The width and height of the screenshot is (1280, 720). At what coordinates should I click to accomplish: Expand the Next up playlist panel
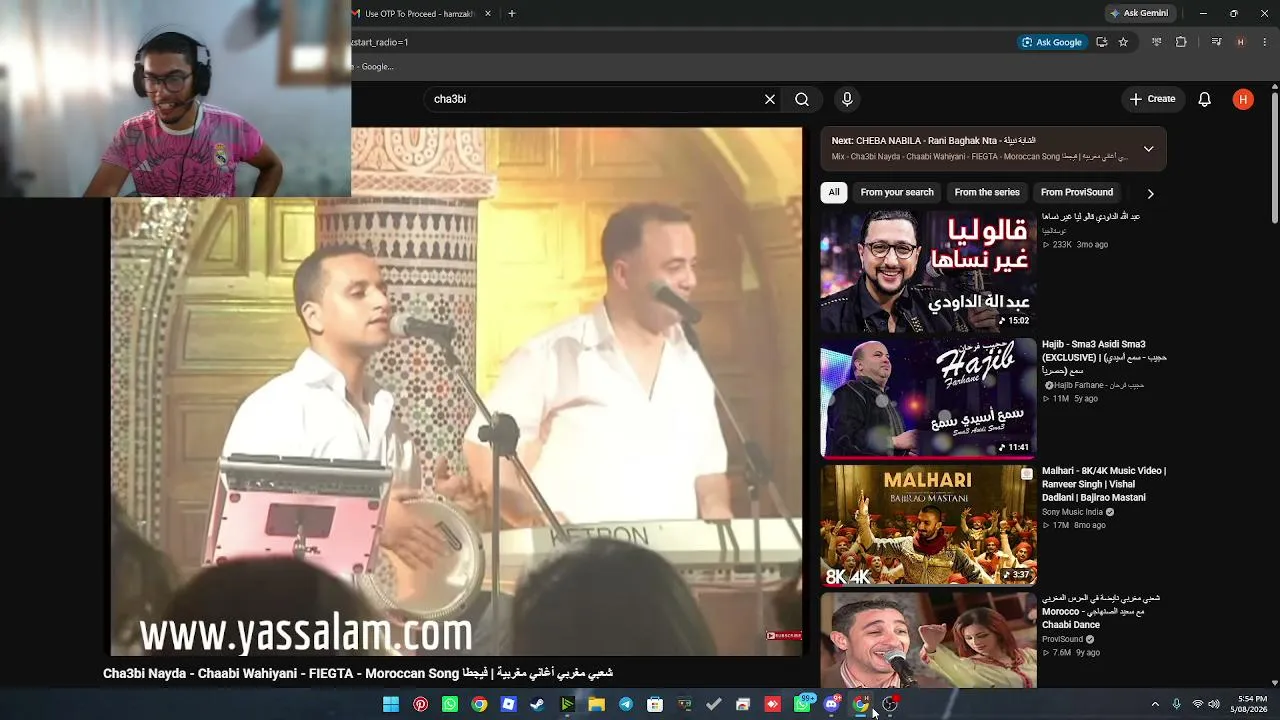click(1148, 149)
